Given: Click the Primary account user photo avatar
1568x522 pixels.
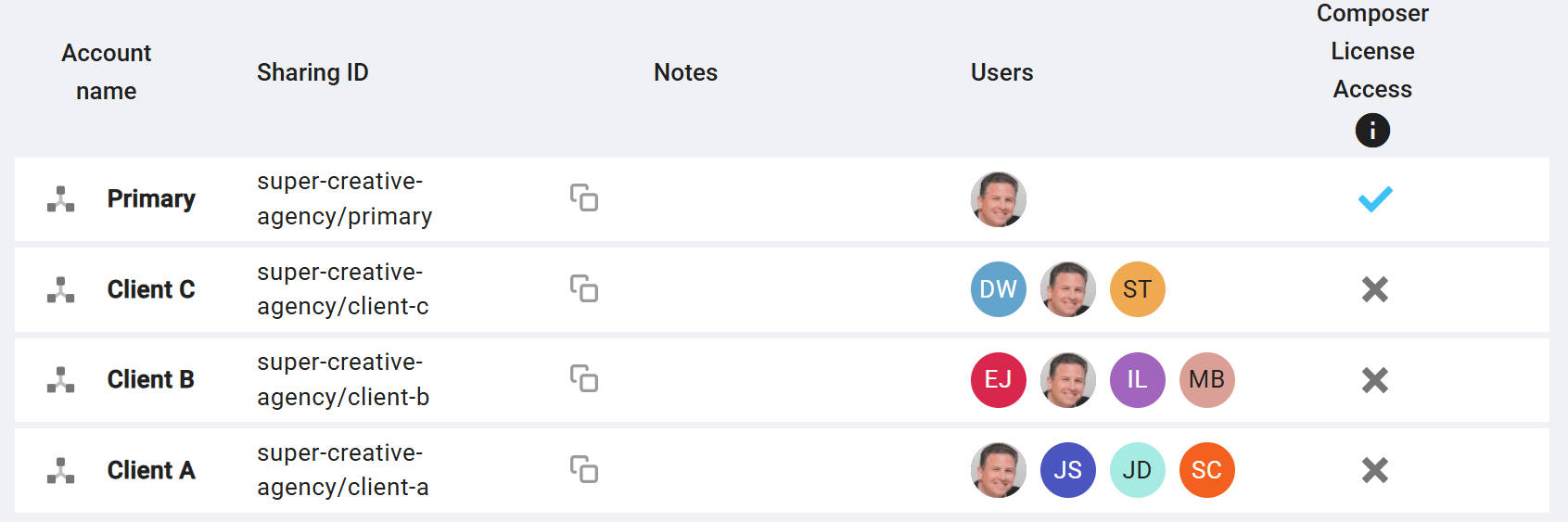Looking at the screenshot, I should (999, 199).
